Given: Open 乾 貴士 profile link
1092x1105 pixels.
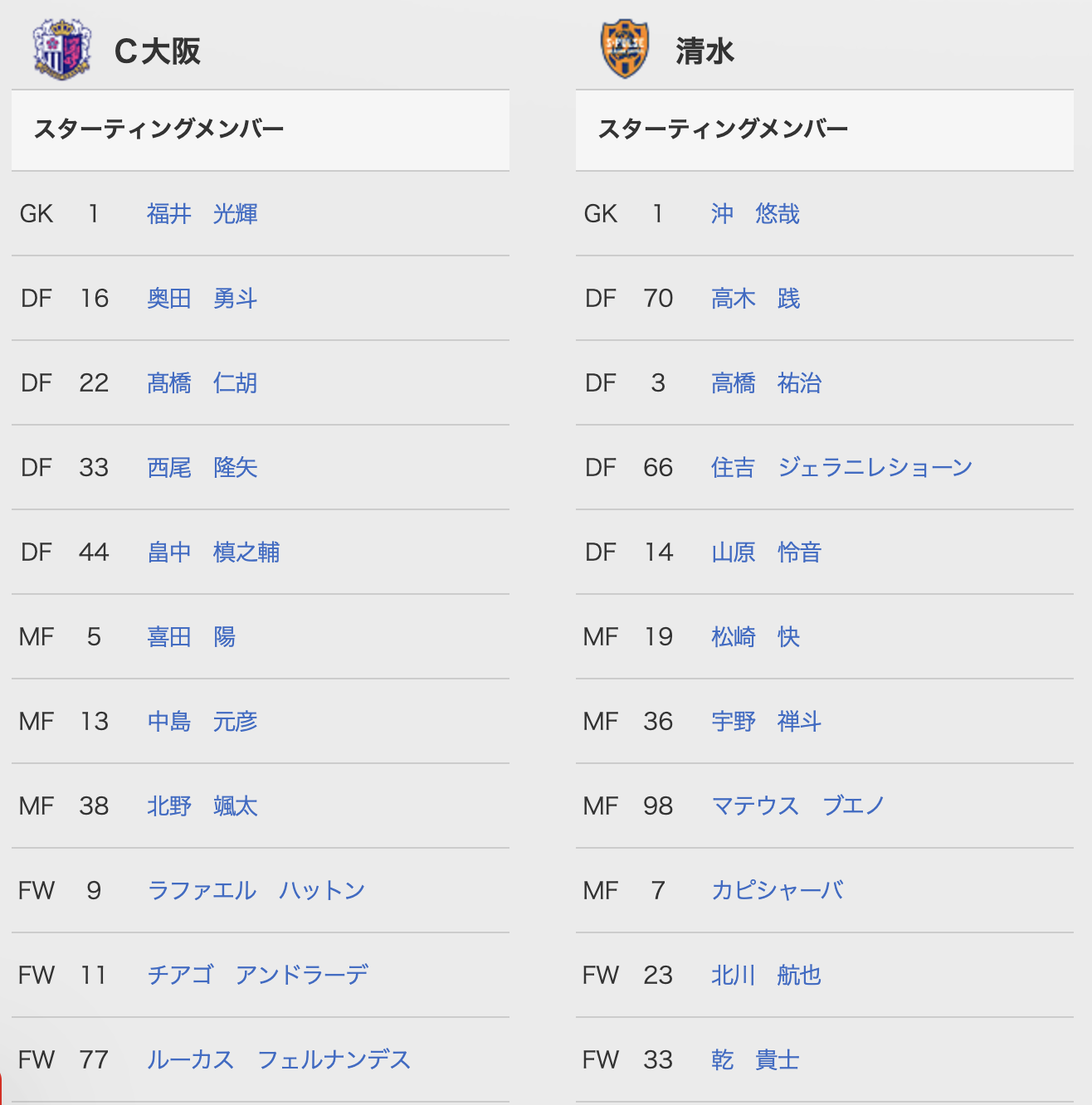Looking at the screenshot, I should click(x=756, y=1060).
